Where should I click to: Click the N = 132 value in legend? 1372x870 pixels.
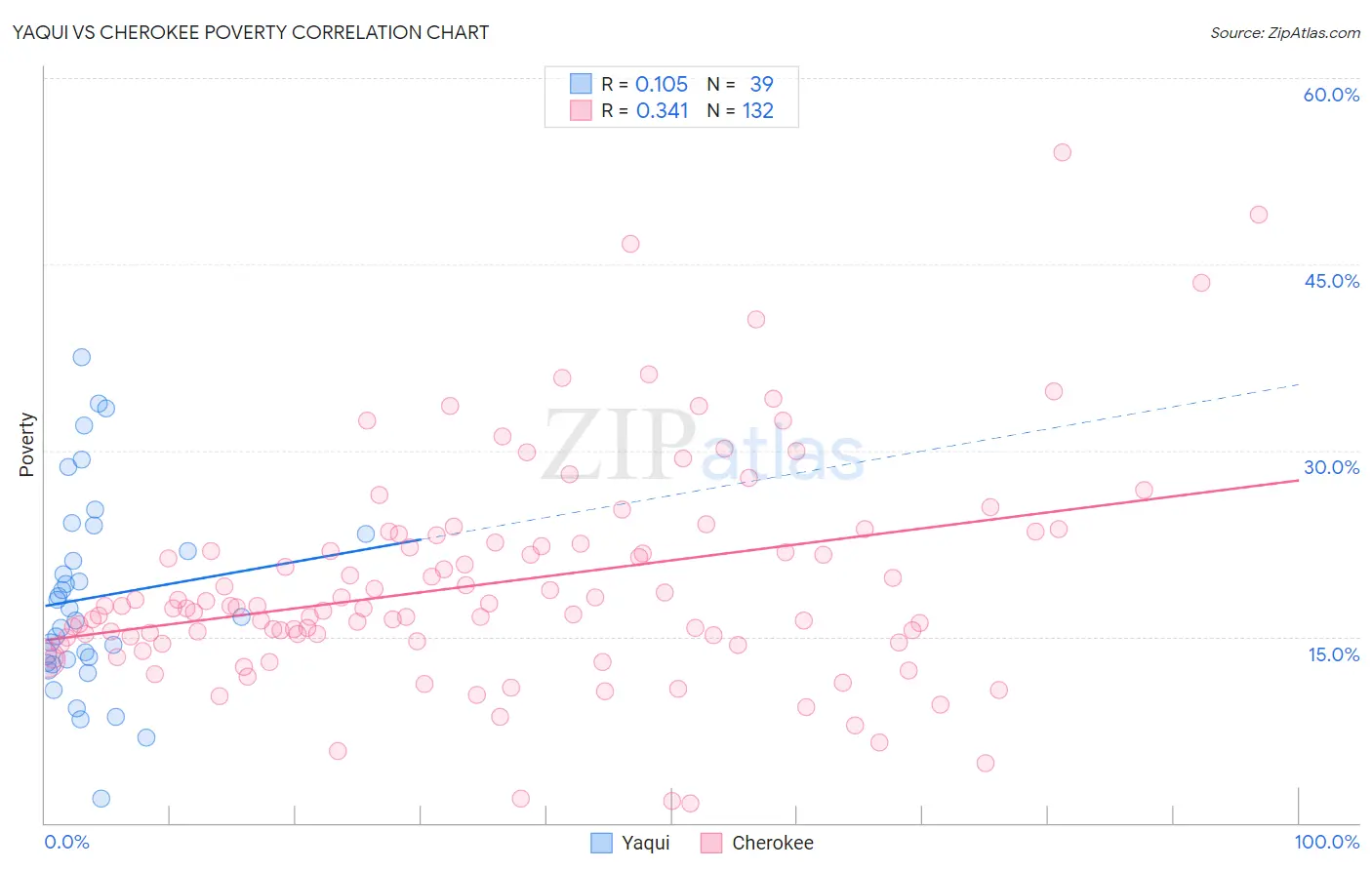point(740,110)
